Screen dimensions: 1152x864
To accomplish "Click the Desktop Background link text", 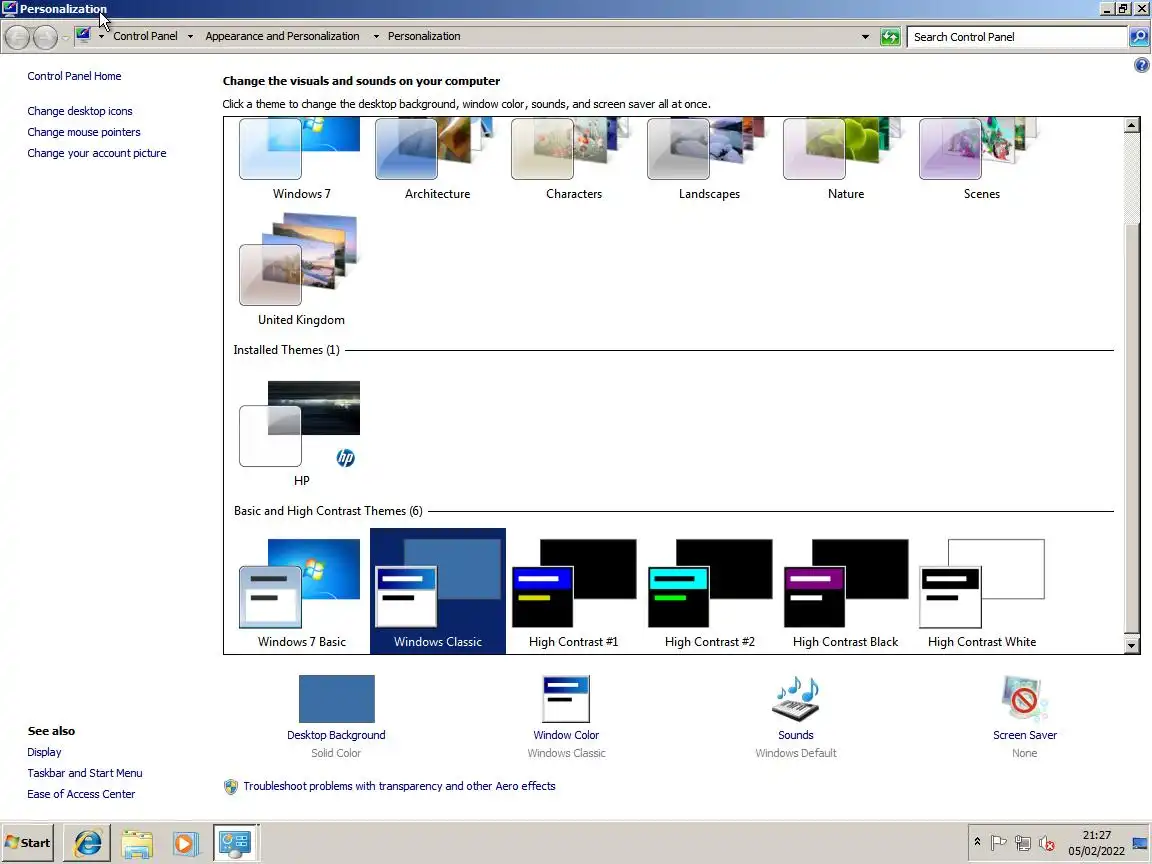I will [336, 735].
